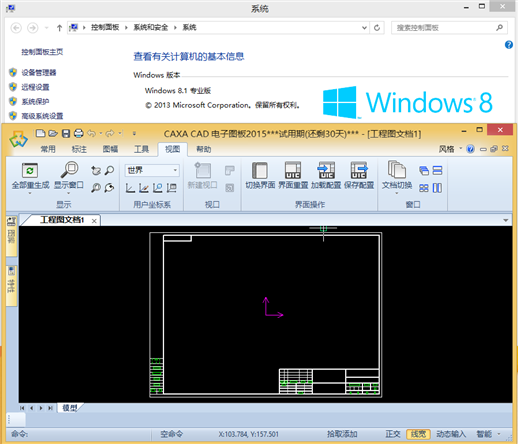Toggle 动态输入 dynamic input in status bar
The height and width of the screenshot is (444, 518).
[x=451, y=434]
